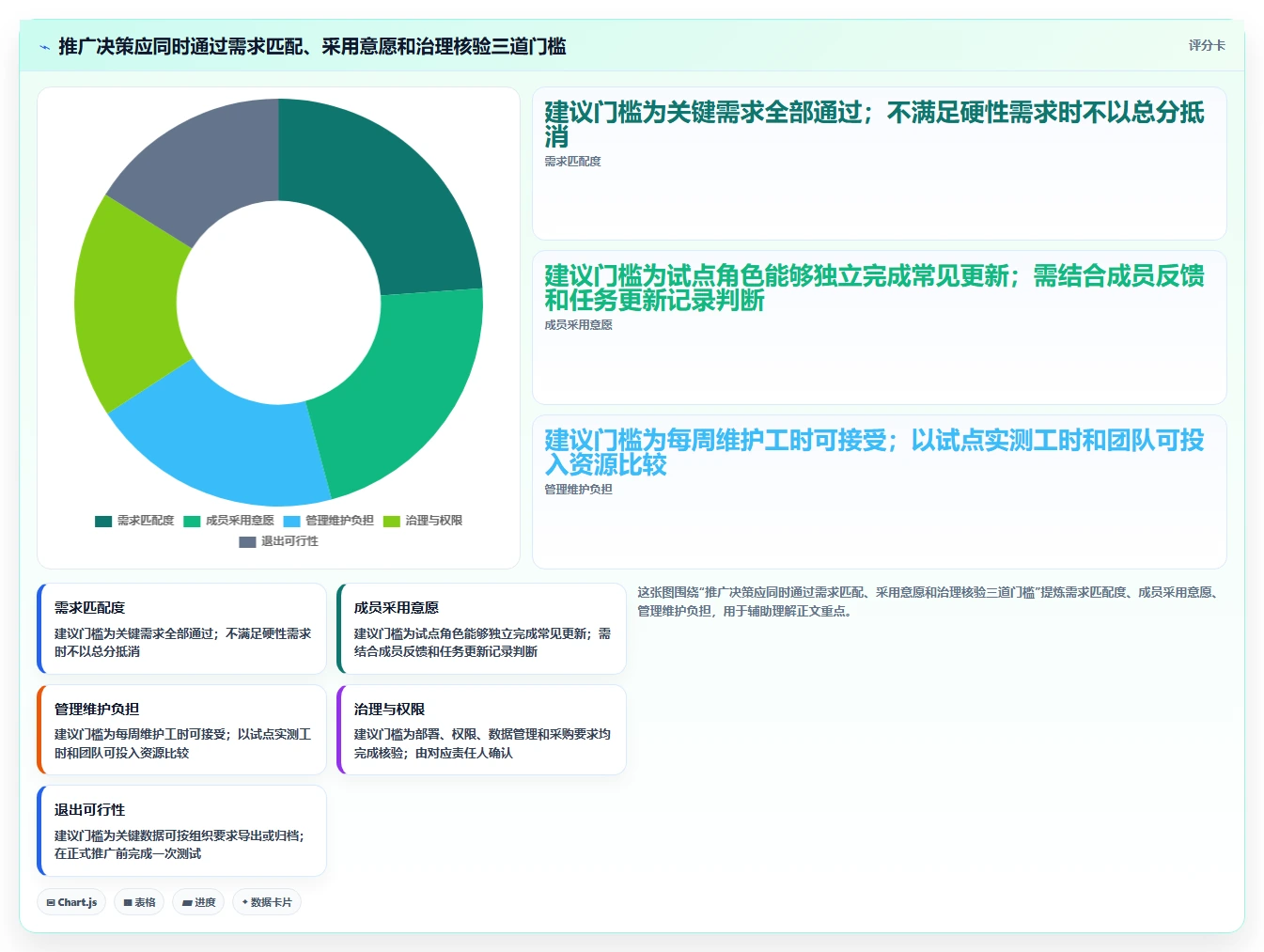Image resolution: width=1264 pixels, height=952 pixels.
Task: Select the 表格 tag chip
Action: pyautogui.click(x=139, y=902)
